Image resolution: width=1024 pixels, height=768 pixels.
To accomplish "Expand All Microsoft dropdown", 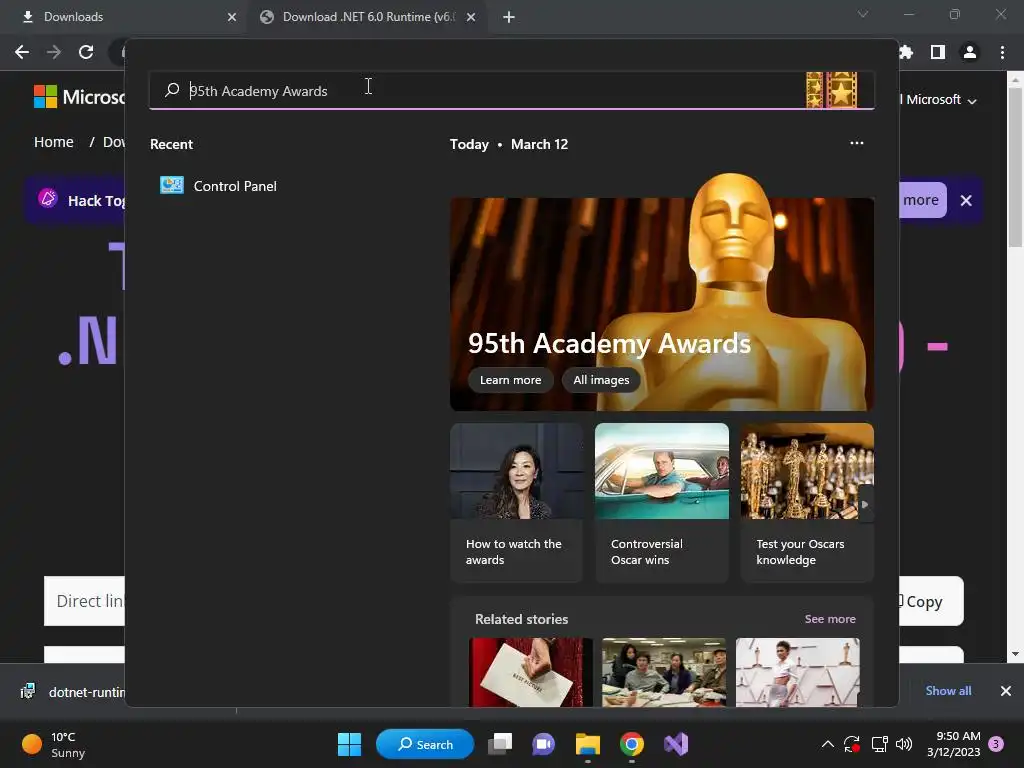I will coord(939,100).
